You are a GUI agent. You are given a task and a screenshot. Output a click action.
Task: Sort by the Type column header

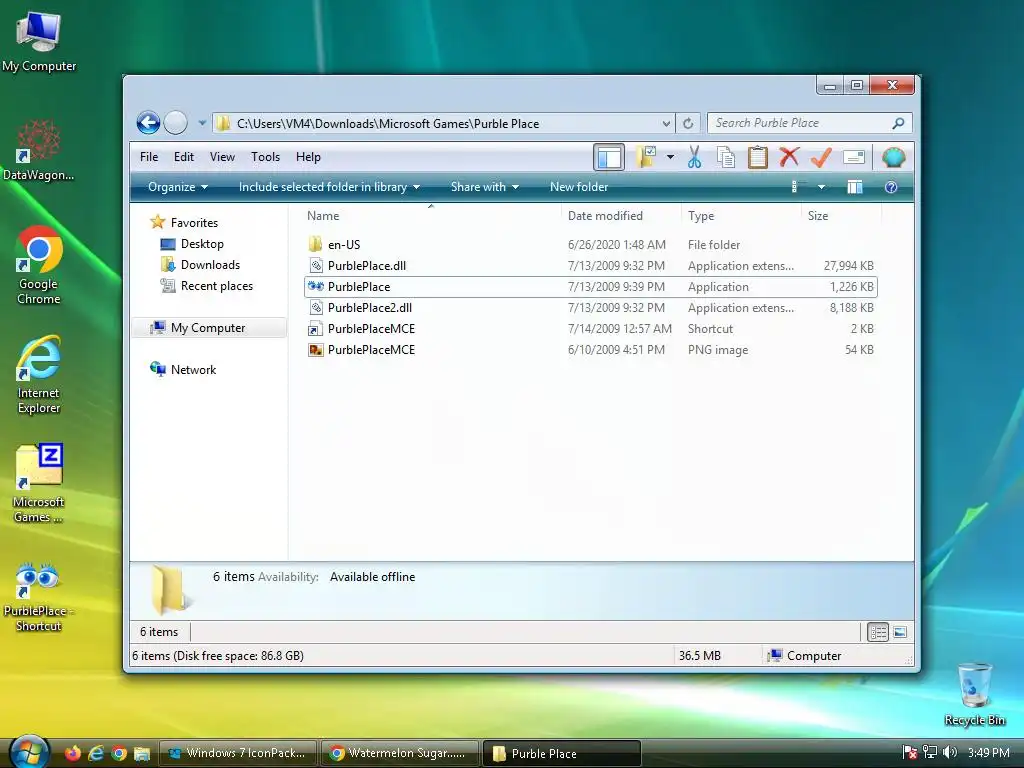(x=741, y=216)
